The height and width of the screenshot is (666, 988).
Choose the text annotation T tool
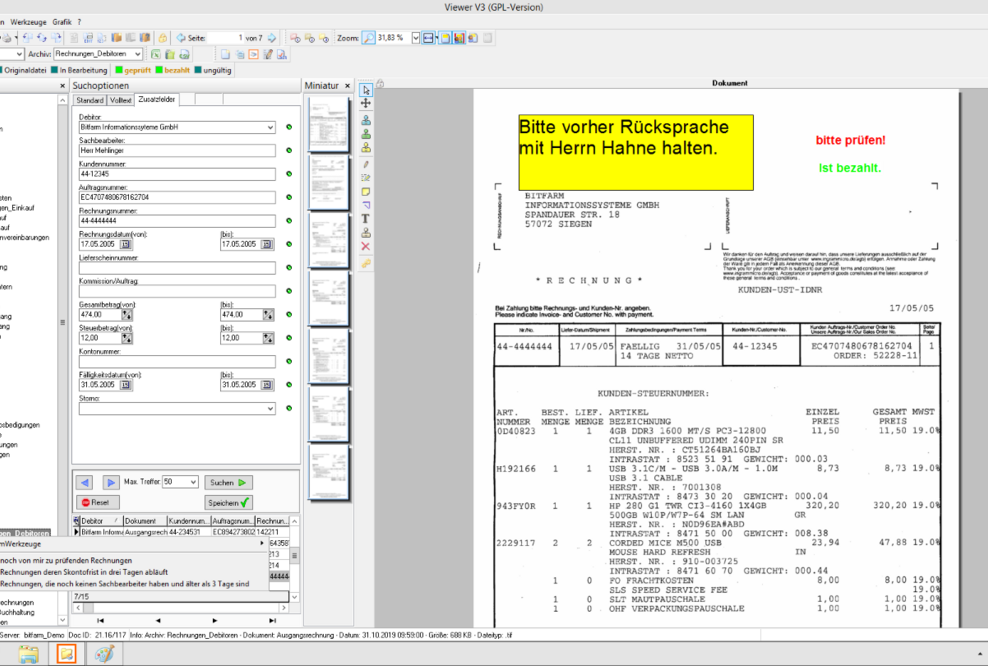(366, 218)
